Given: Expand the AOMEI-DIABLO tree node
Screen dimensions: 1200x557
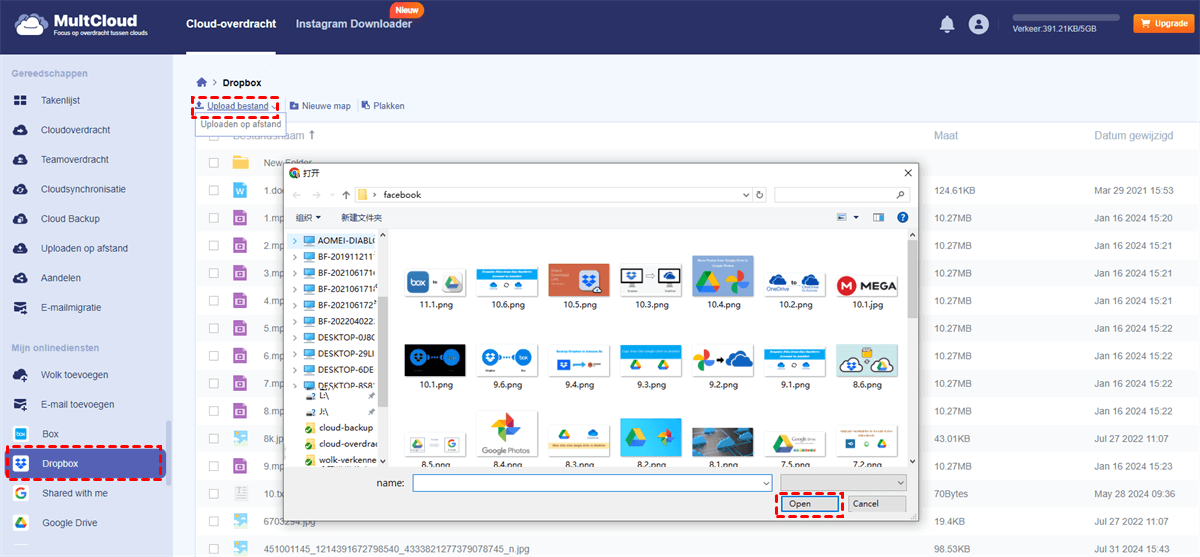Looking at the screenshot, I should (x=294, y=241).
